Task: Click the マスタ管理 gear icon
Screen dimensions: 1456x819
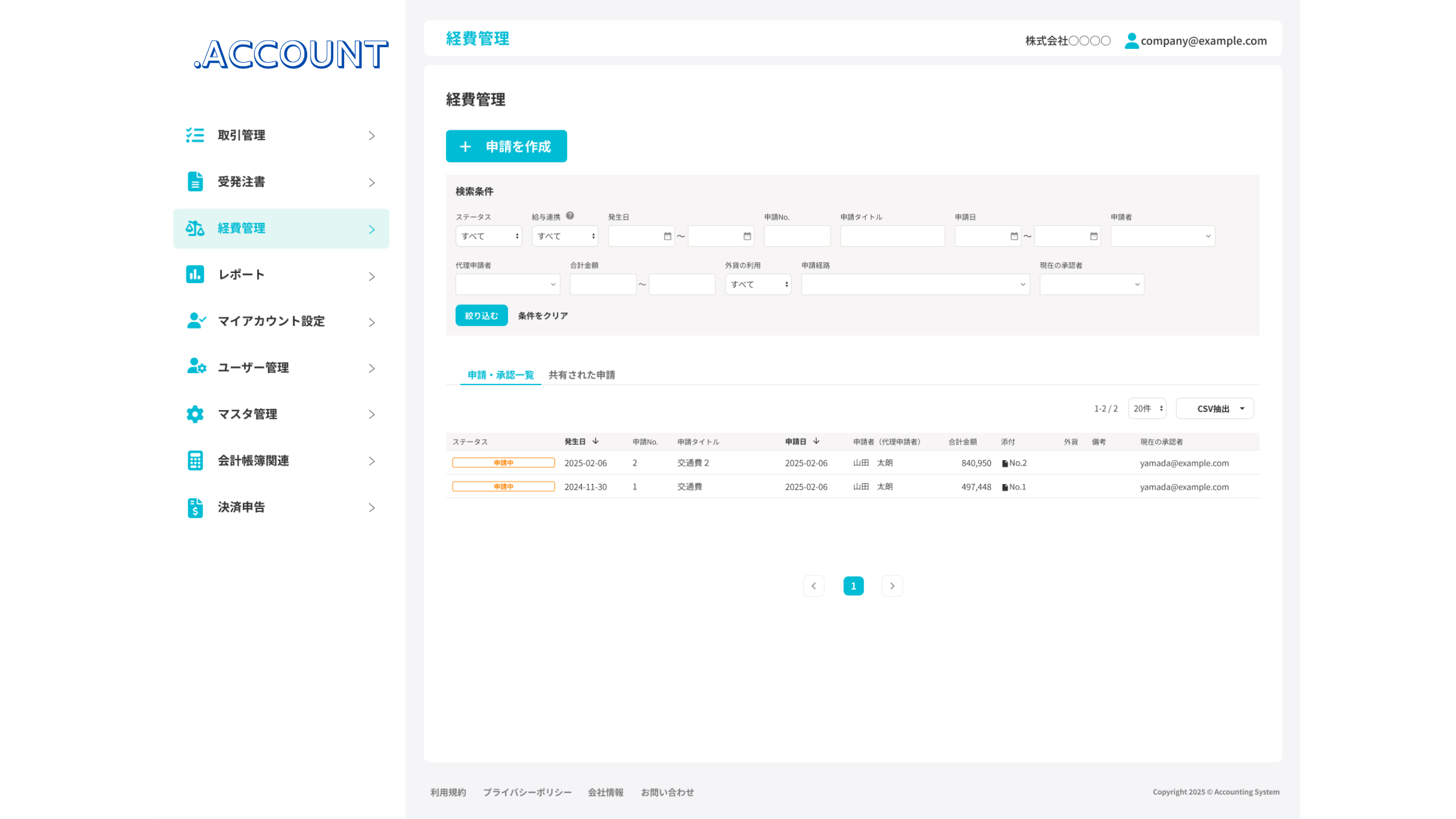Action: pyautogui.click(x=195, y=414)
